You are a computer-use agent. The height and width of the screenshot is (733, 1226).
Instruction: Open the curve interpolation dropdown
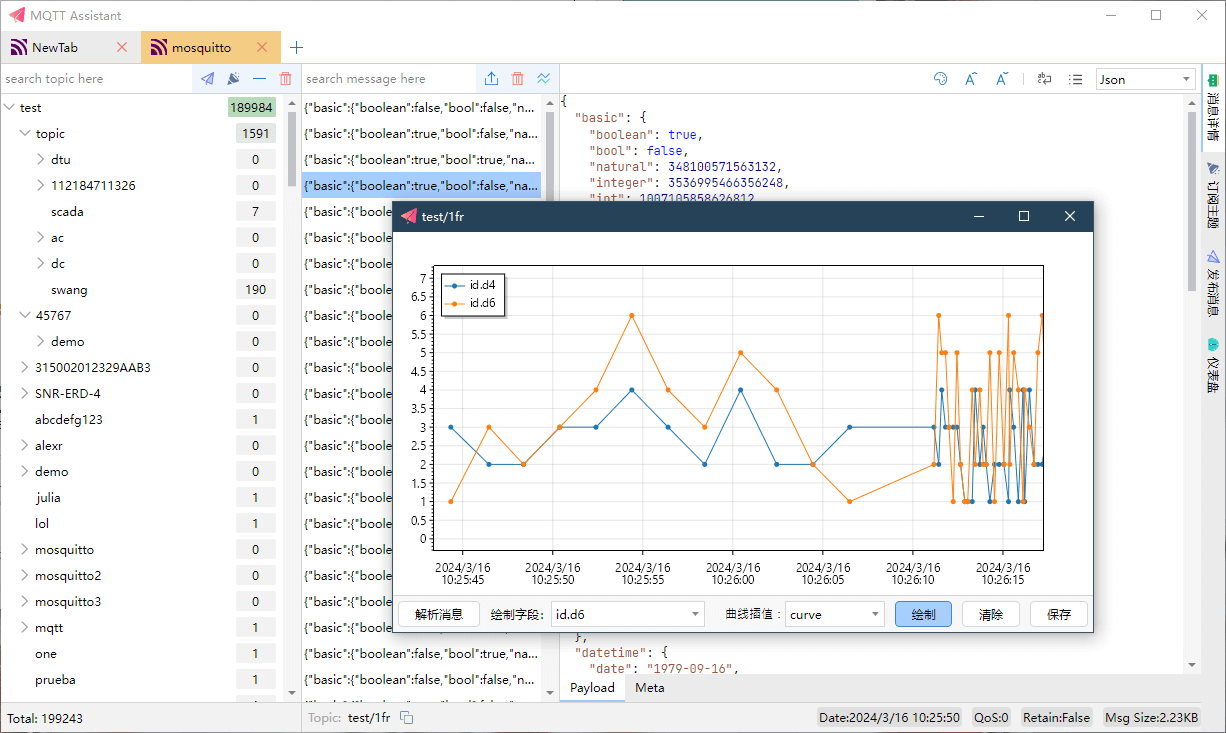834,614
